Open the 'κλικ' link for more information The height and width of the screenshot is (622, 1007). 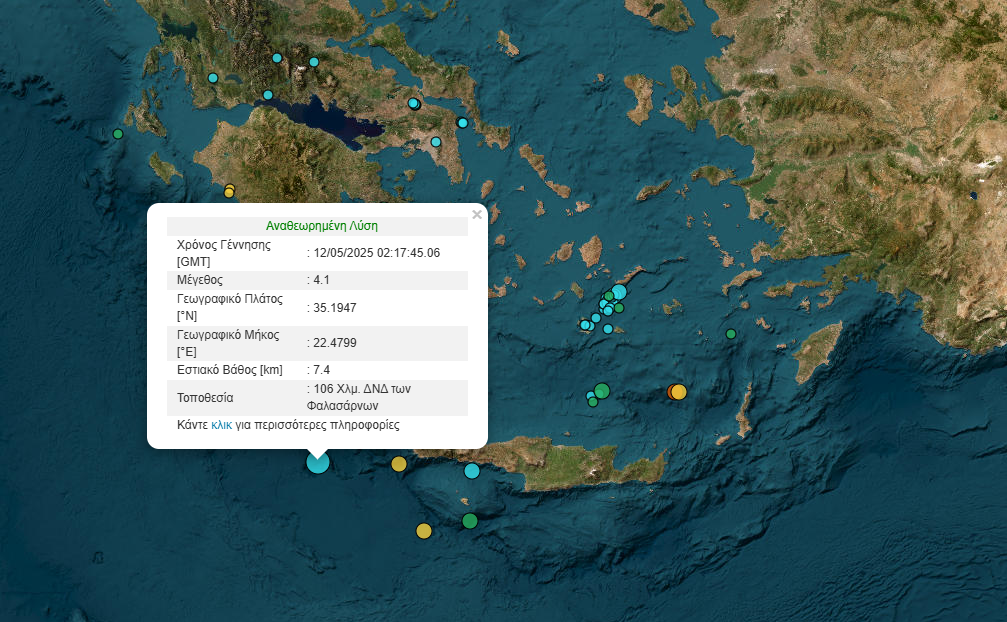click(221, 425)
